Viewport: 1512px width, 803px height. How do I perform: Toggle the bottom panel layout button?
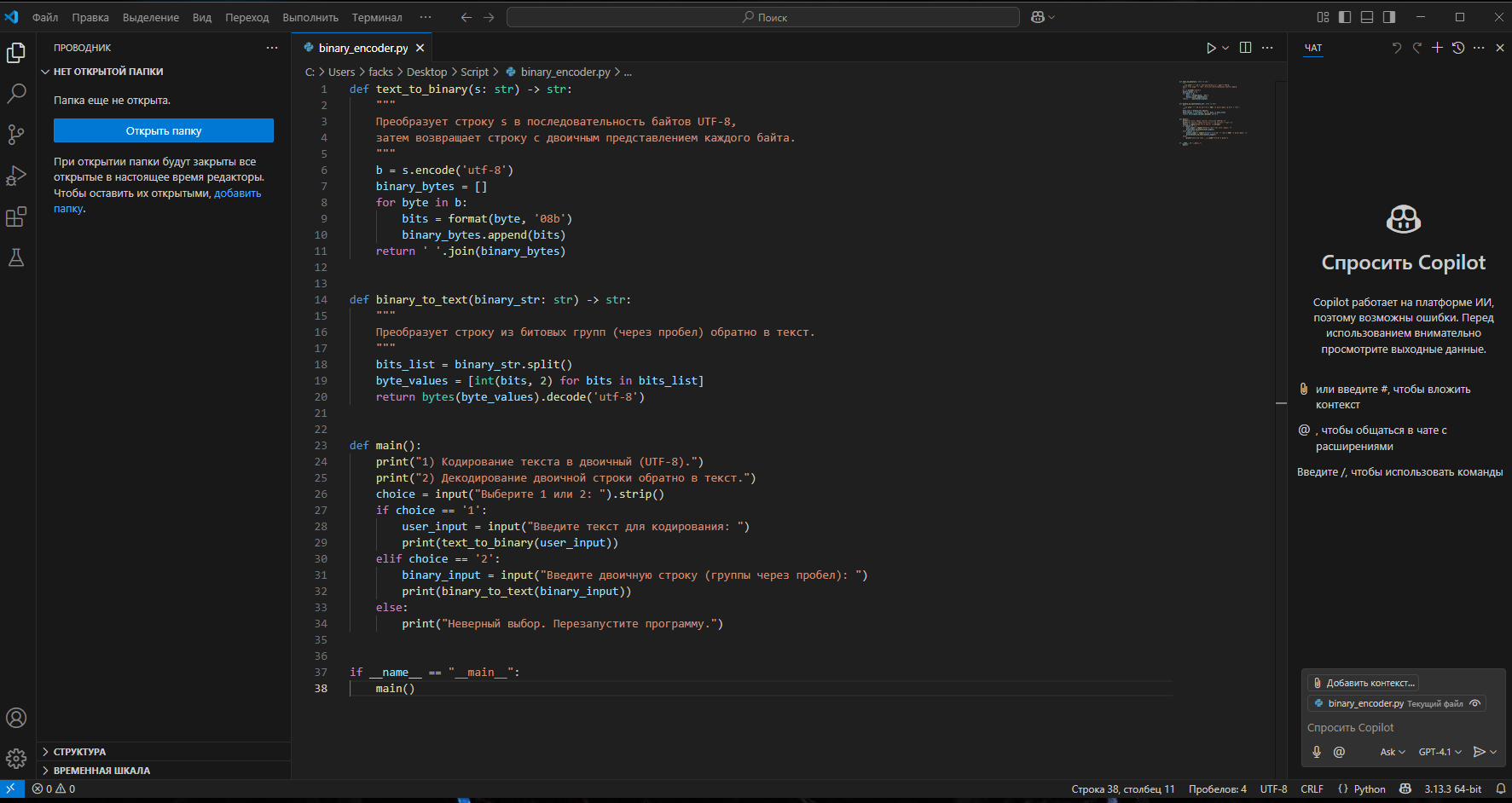click(x=1367, y=17)
